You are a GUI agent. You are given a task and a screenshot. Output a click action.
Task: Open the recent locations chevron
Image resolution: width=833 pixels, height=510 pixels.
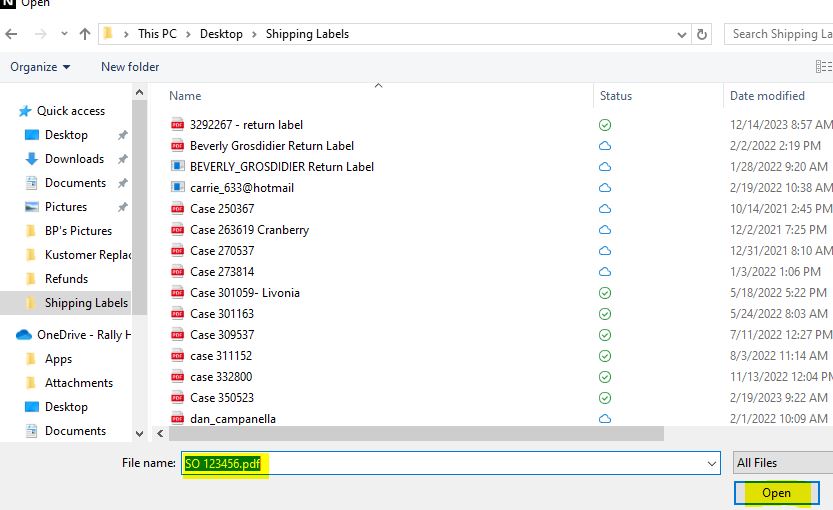click(x=64, y=34)
